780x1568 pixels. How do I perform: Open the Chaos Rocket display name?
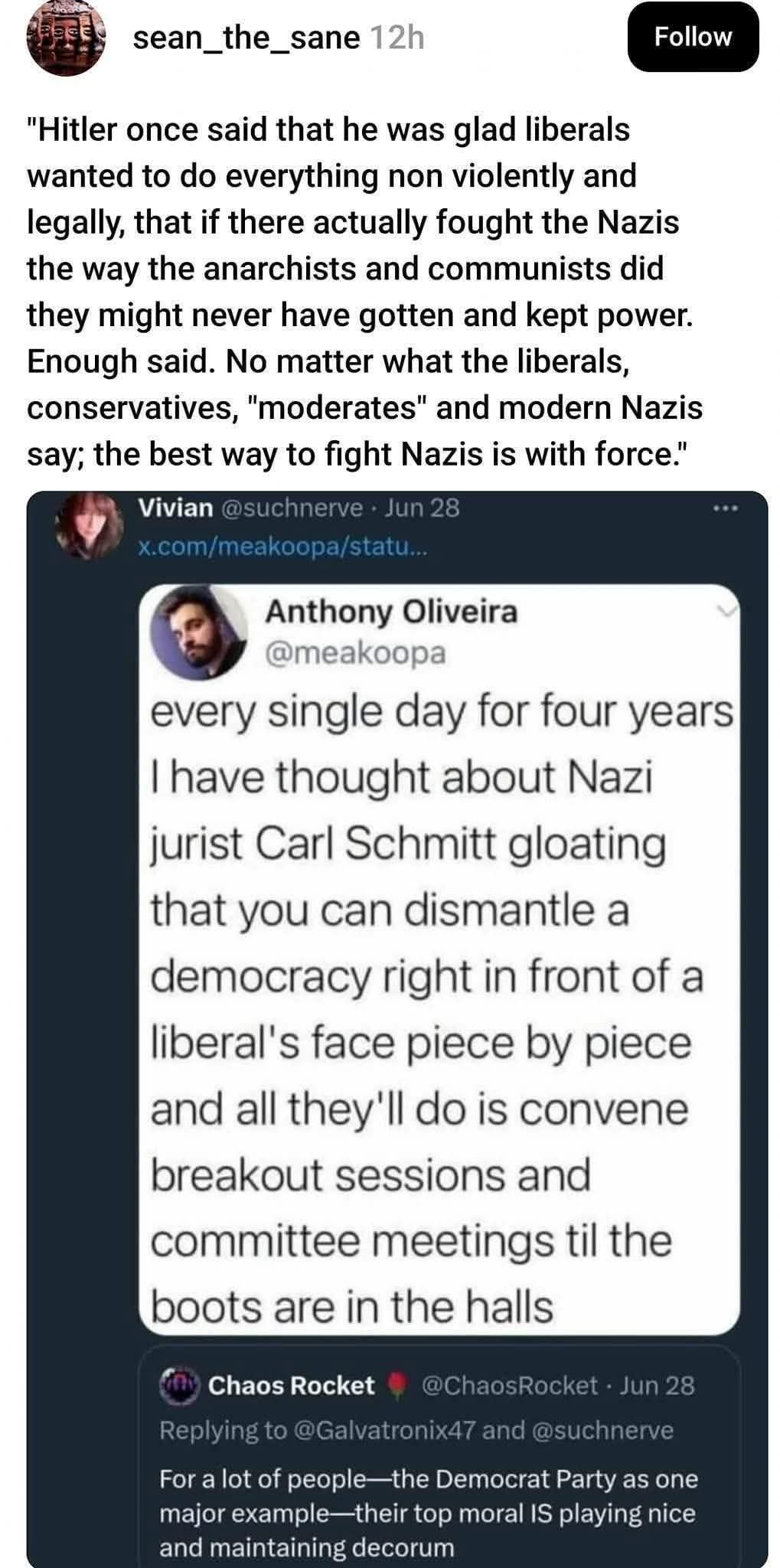(291, 1386)
